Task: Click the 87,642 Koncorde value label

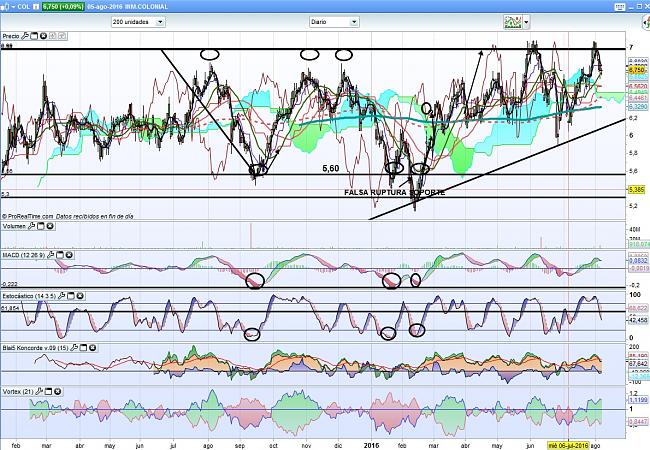Action: click(x=638, y=363)
